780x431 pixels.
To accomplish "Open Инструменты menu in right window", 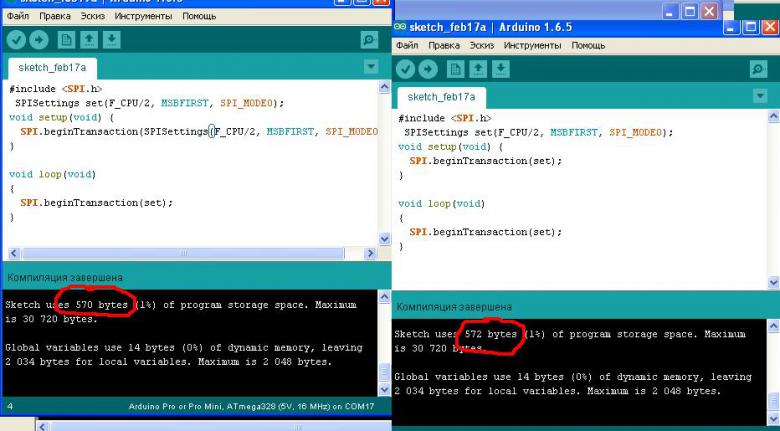I will (x=532, y=45).
